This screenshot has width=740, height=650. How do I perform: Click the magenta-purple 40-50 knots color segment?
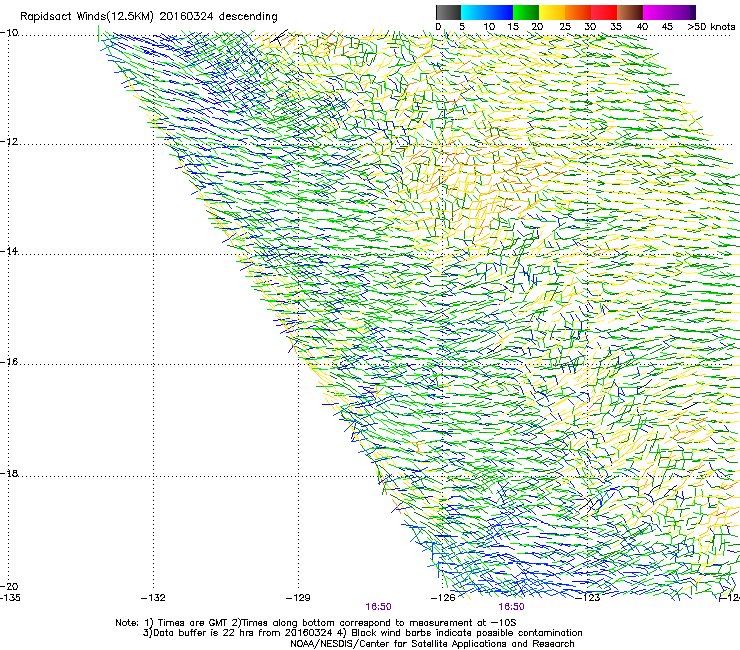pos(669,12)
